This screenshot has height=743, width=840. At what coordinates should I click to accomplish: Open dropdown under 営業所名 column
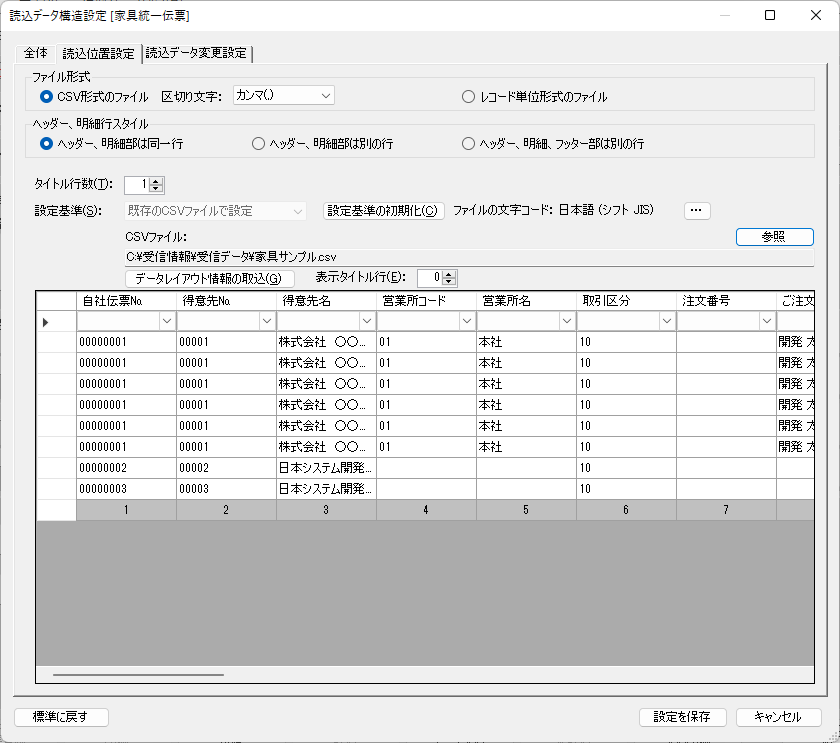pyautogui.click(x=567, y=321)
